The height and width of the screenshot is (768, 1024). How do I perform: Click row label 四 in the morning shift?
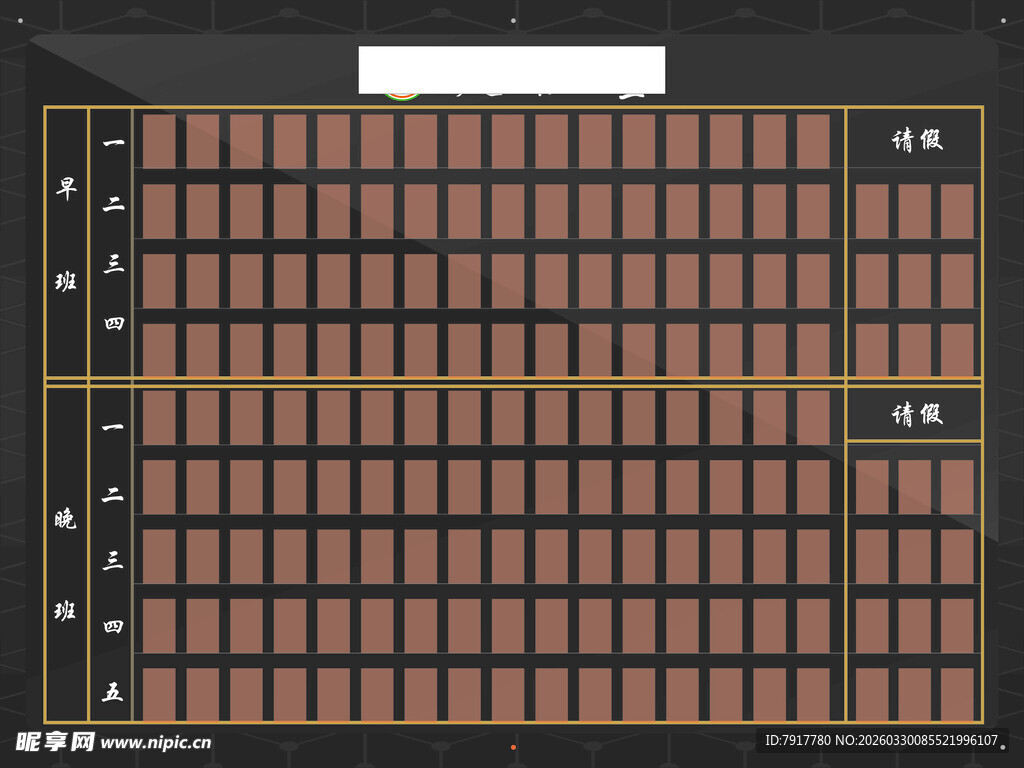[113, 323]
